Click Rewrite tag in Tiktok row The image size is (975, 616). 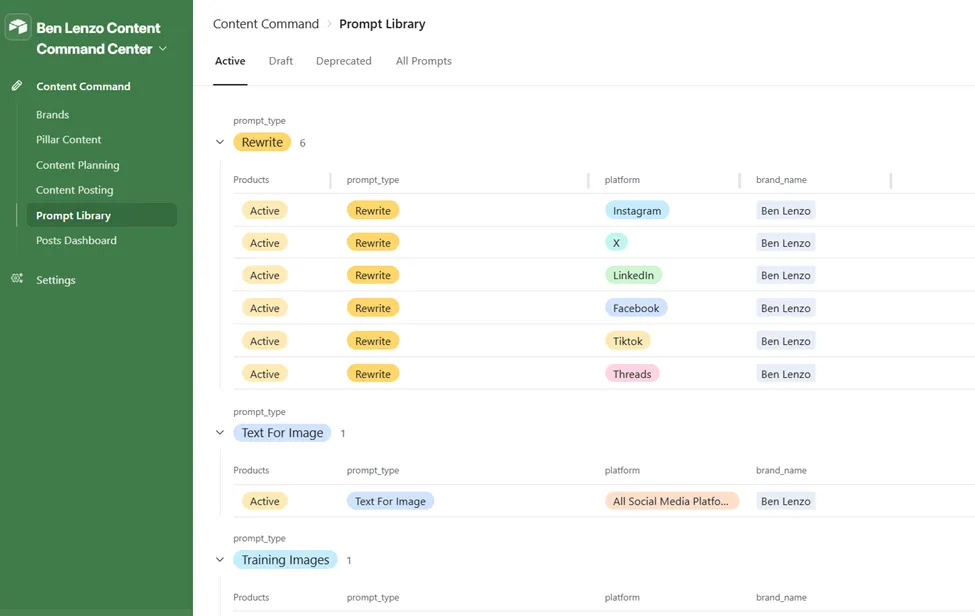[x=372, y=341]
